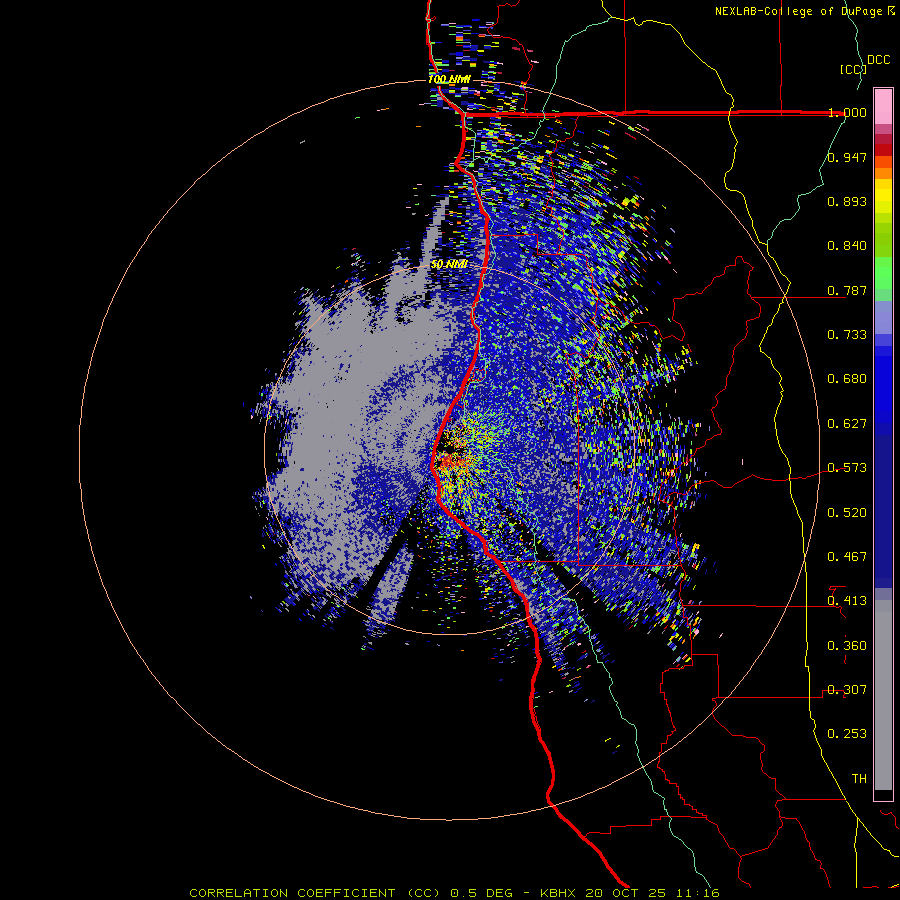Click the 11:16 timestamp in caption
900x900 pixels.
(698, 893)
